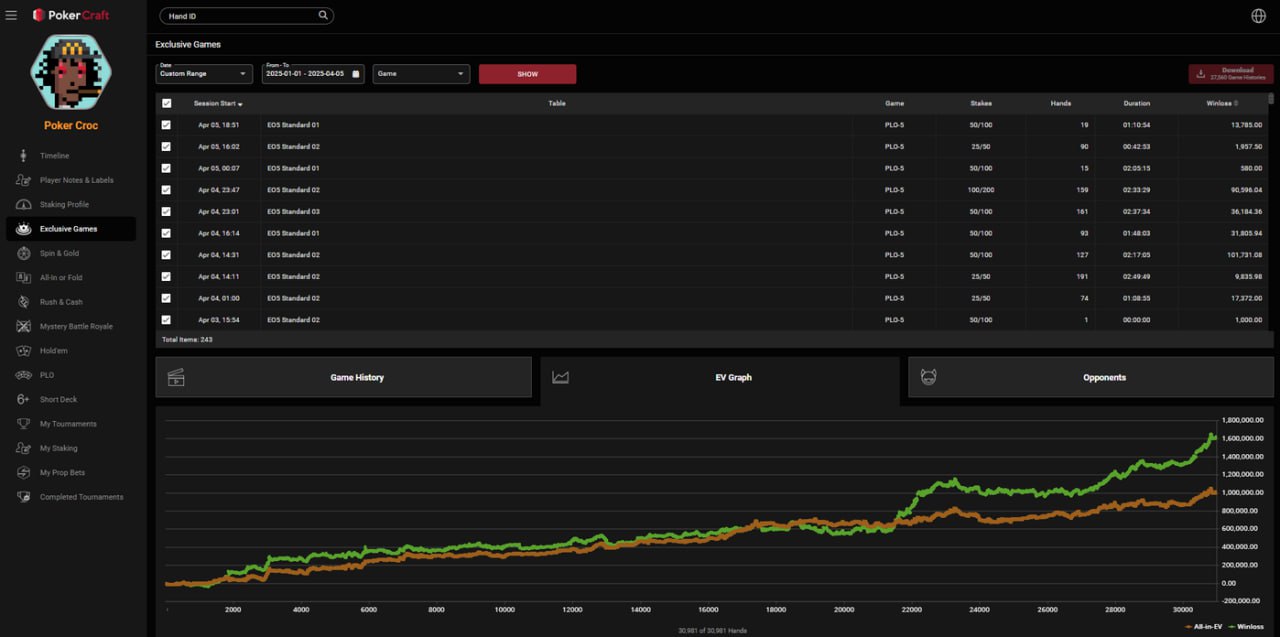
Task: Open My Tournaments page link
Action: pyautogui.click(x=68, y=424)
